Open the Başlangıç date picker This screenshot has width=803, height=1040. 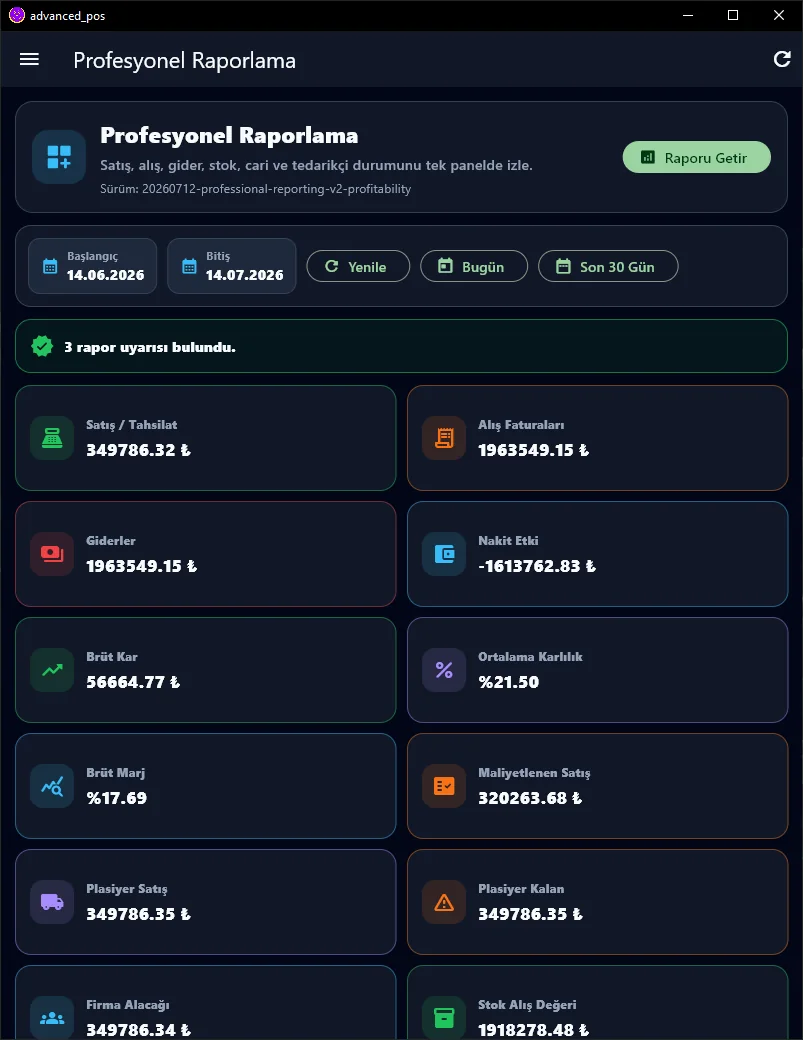(93, 266)
